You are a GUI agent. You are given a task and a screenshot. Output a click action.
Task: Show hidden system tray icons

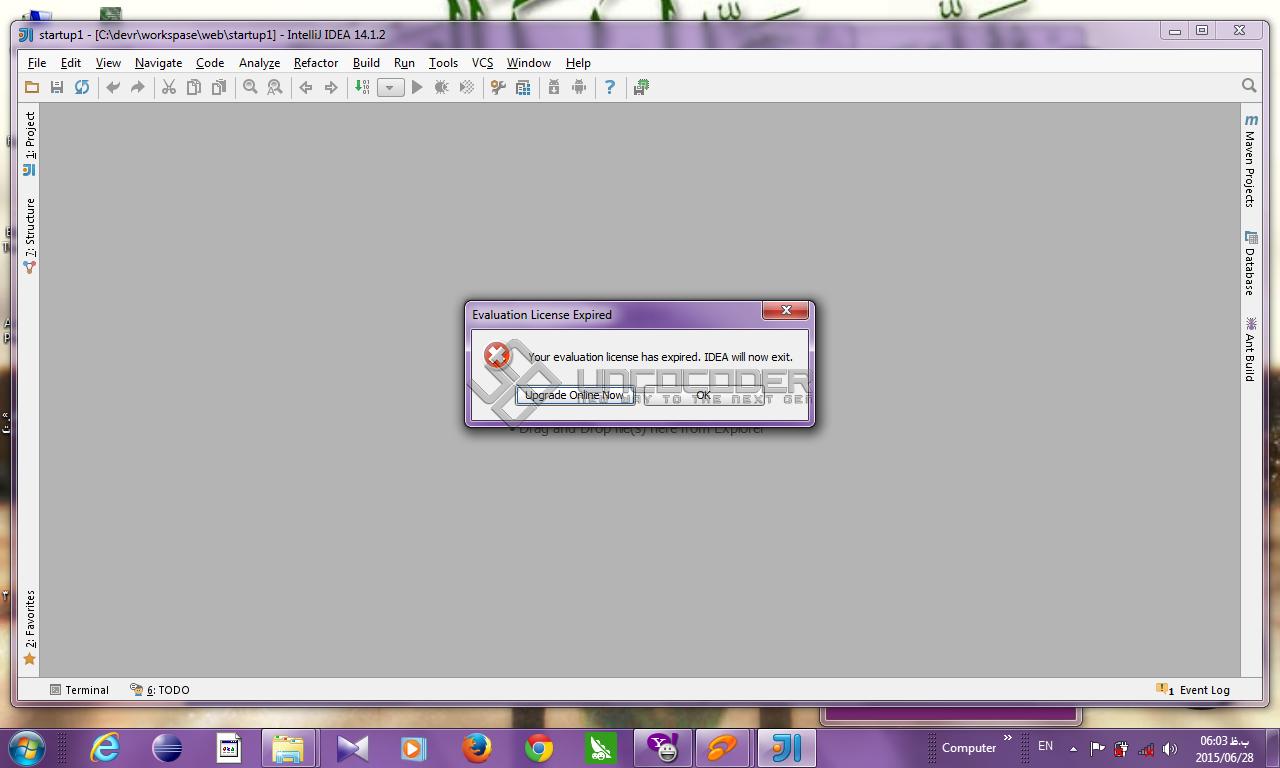pos(1073,749)
